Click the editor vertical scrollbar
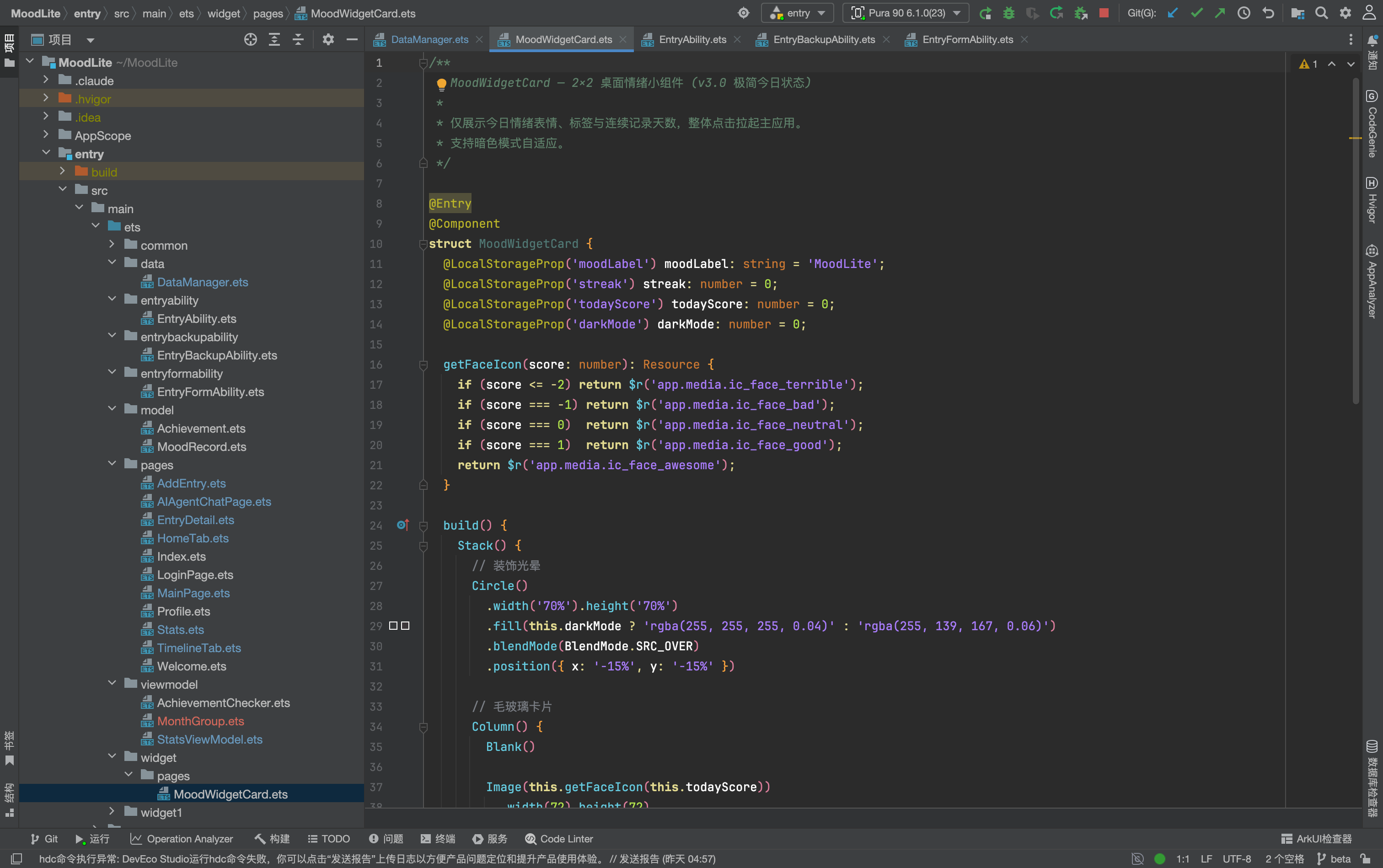This screenshot has width=1383, height=868. [x=1356, y=241]
